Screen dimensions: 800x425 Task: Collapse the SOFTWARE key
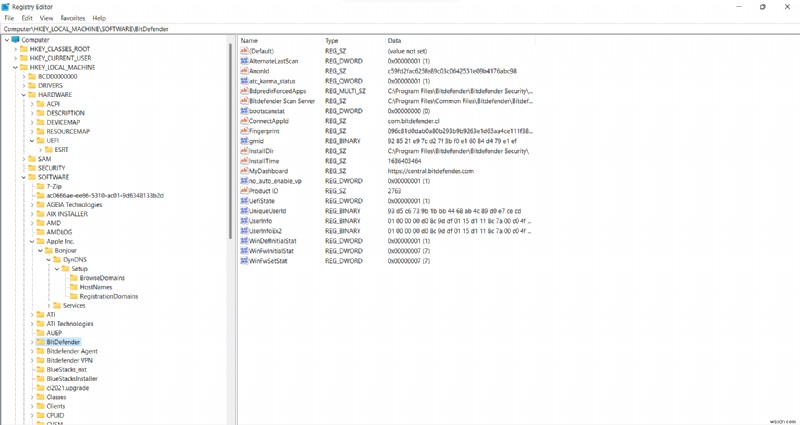23,177
